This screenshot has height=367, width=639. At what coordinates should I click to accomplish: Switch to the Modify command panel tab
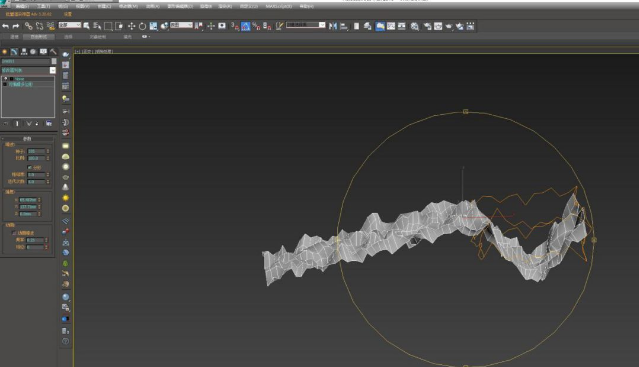click(14, 52)
